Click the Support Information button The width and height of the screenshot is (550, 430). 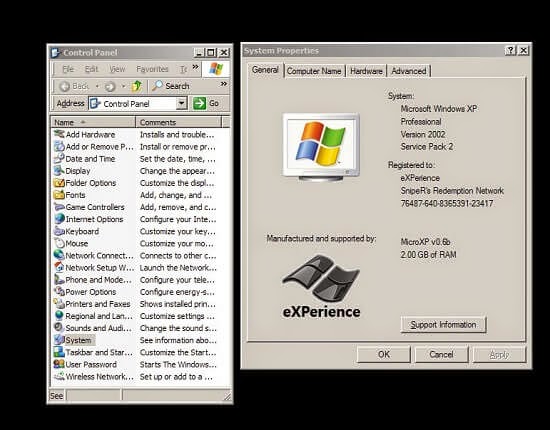pyautogui.click(x=443, y=324)
